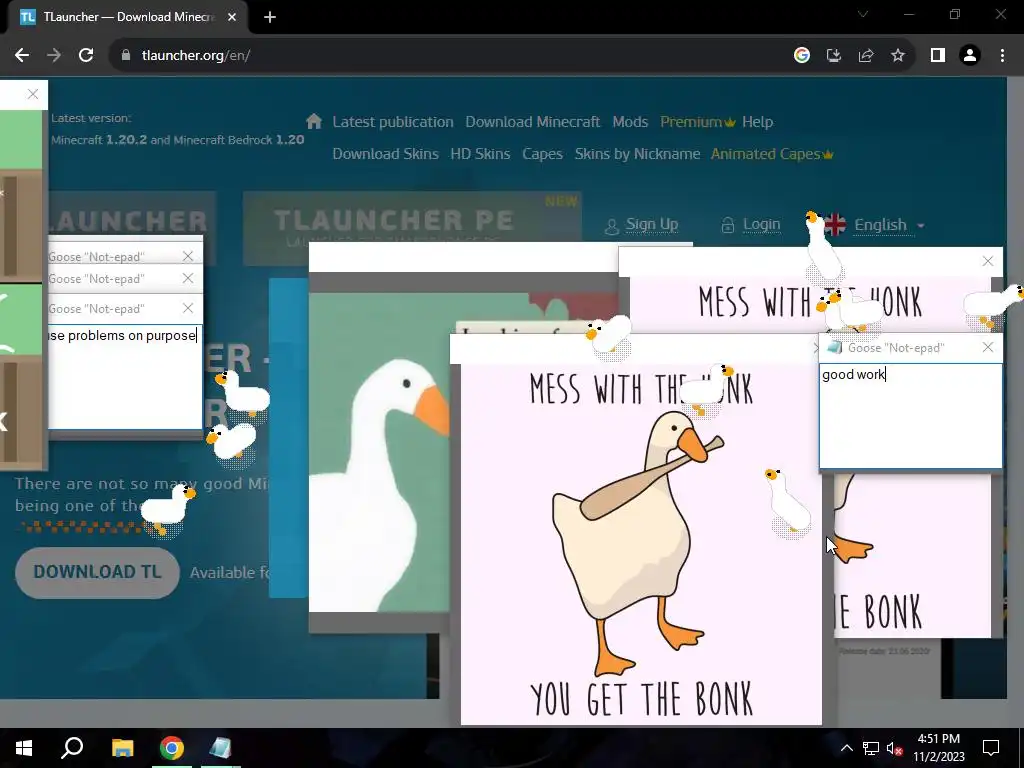The image size is (1024, 768).
Task: Bookmark this page with the star icon
Action: [898, 56]
